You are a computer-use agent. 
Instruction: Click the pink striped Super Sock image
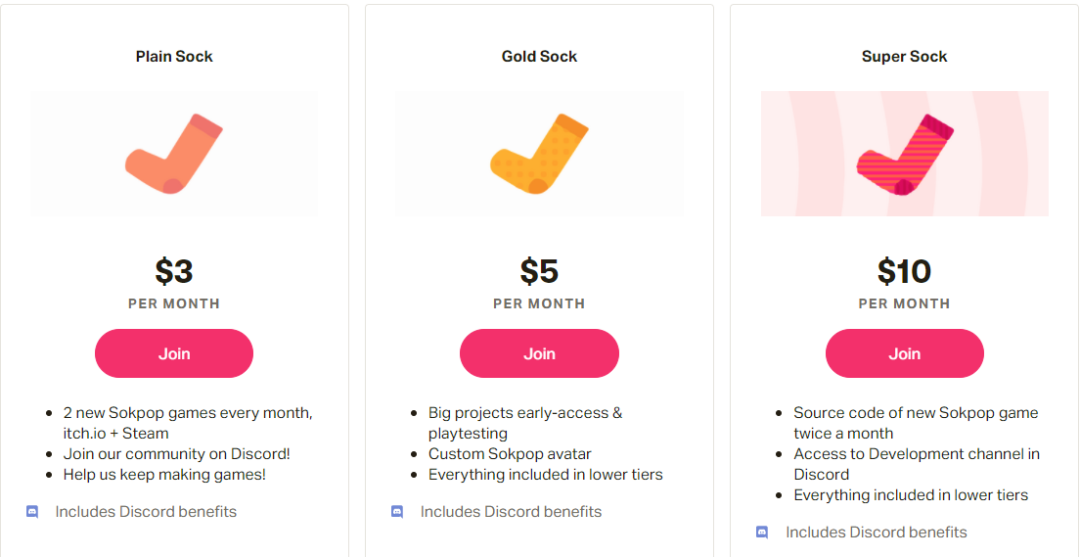tap(904, 154)
